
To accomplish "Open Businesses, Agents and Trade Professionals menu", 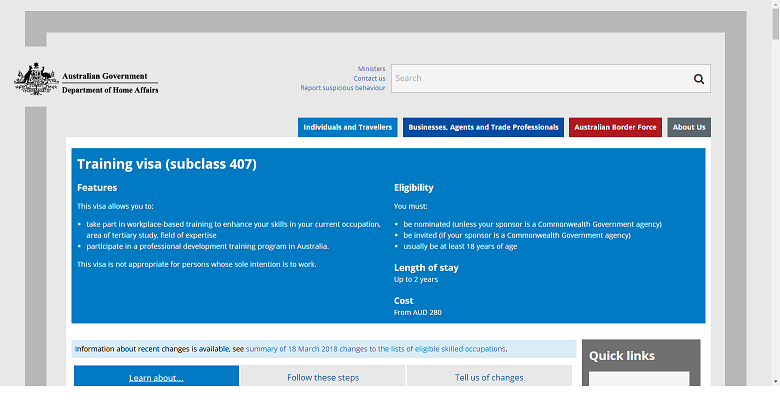I will pos(483,127).
